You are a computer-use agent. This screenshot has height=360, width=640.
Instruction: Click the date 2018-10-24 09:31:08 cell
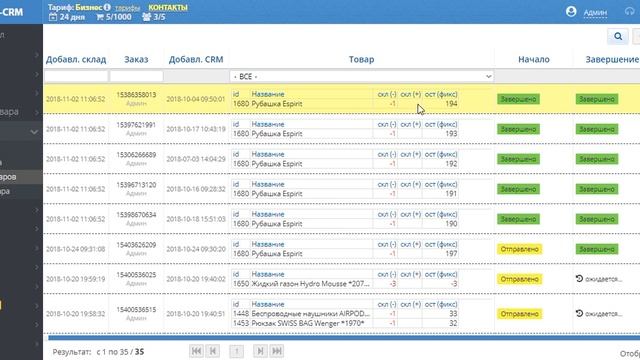point(75,249)
